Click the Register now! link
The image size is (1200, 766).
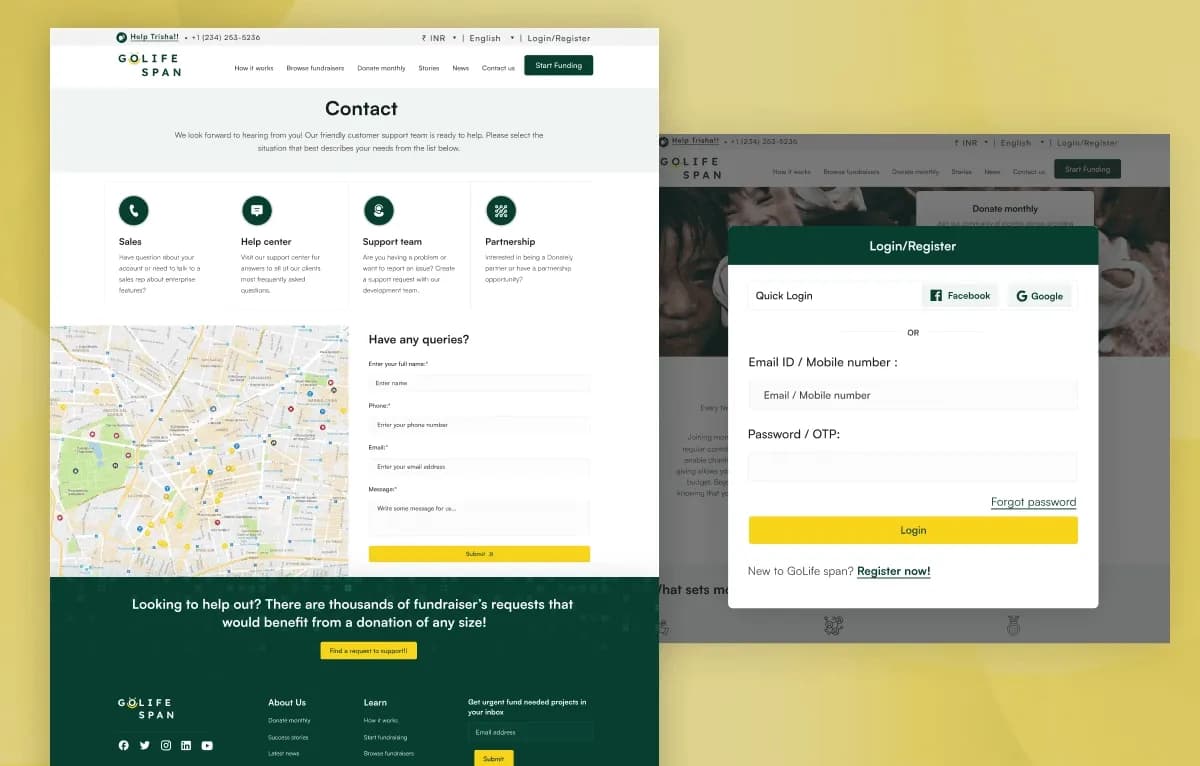coord(894,572)
